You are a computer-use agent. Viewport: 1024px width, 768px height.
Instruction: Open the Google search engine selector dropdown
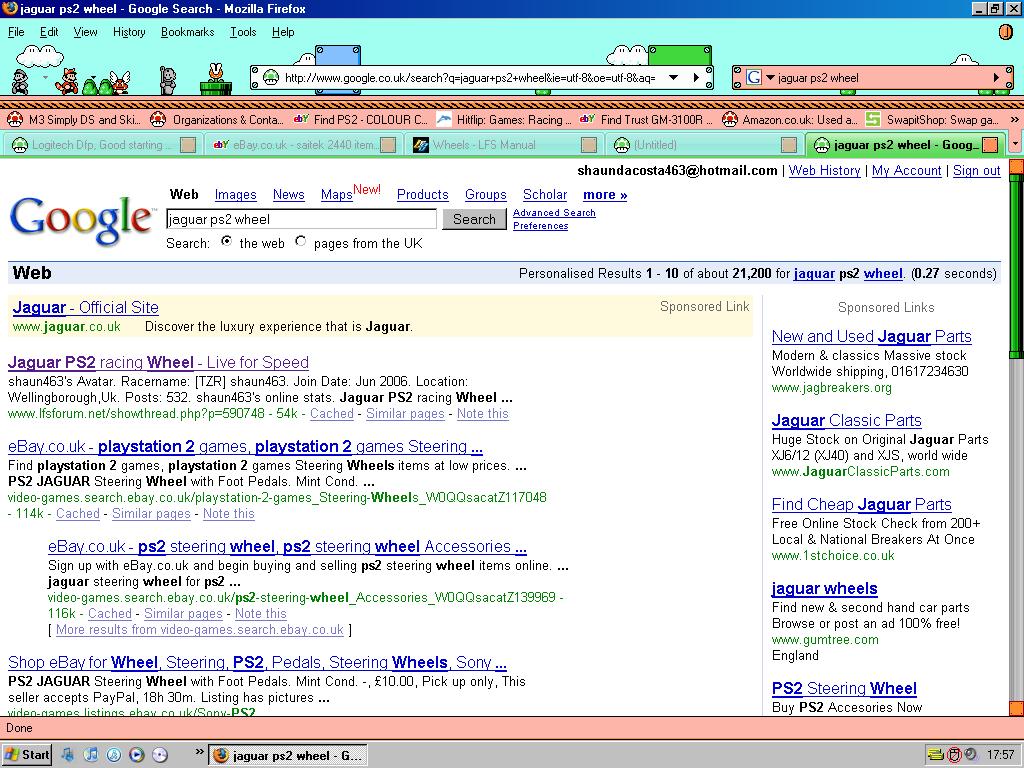coord(770,78)
